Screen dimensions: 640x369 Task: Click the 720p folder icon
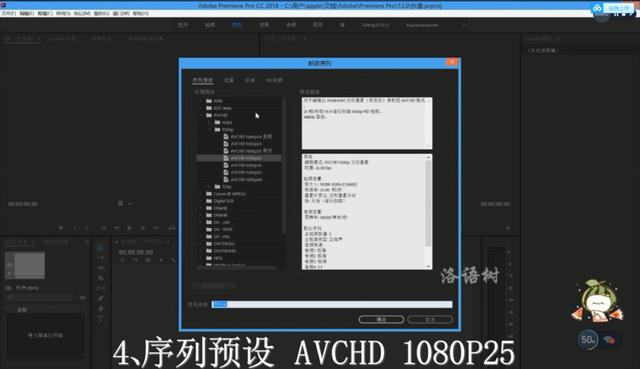(218, 187)
